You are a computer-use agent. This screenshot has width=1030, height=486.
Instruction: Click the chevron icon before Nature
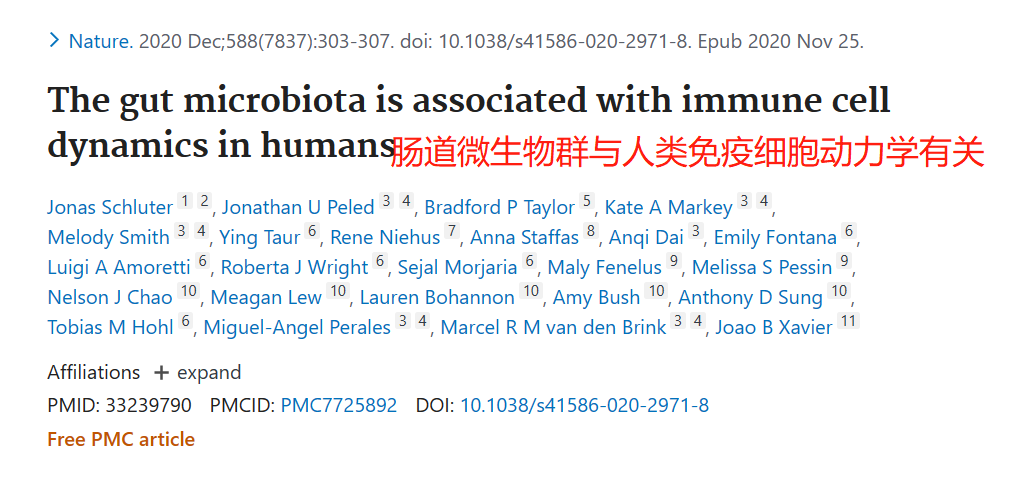54,41
